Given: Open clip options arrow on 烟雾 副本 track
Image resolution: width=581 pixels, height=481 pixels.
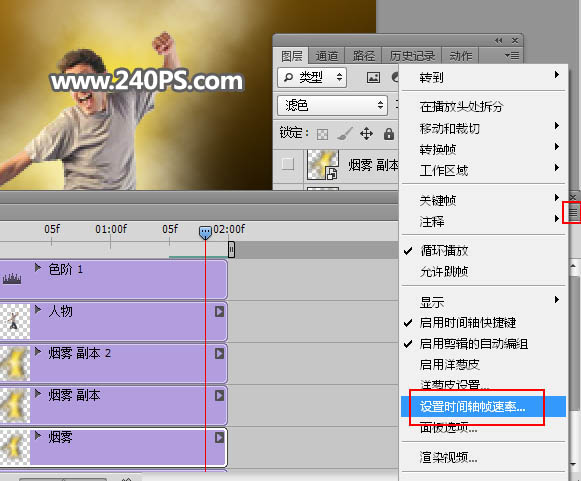Looking at the screenshot, I should 219,395.
